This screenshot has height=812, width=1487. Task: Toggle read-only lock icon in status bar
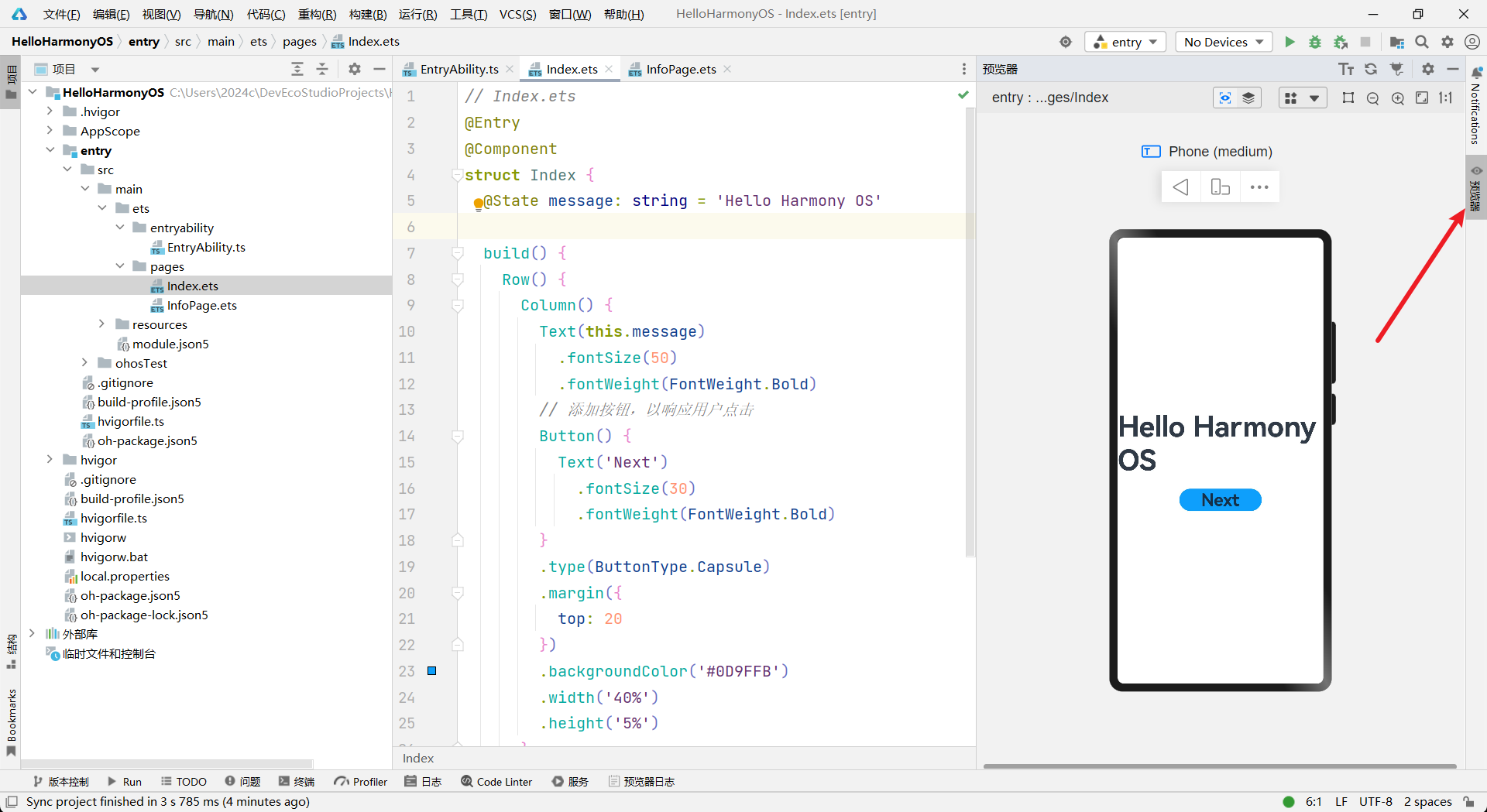click(1468, 802)
